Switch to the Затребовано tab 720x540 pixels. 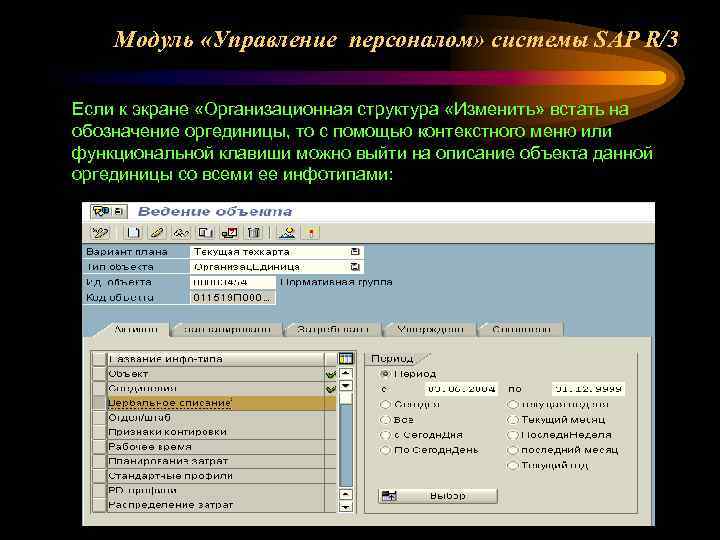[x=332, y=329]
